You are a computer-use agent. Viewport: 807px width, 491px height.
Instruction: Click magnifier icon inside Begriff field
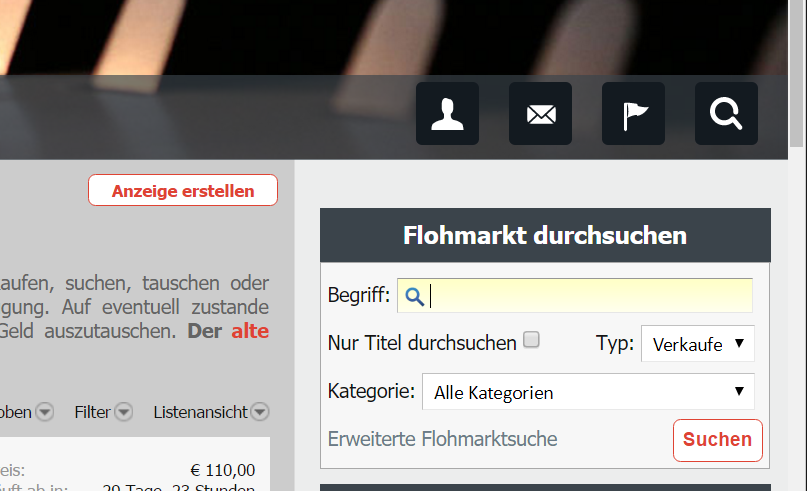point(415,296)
